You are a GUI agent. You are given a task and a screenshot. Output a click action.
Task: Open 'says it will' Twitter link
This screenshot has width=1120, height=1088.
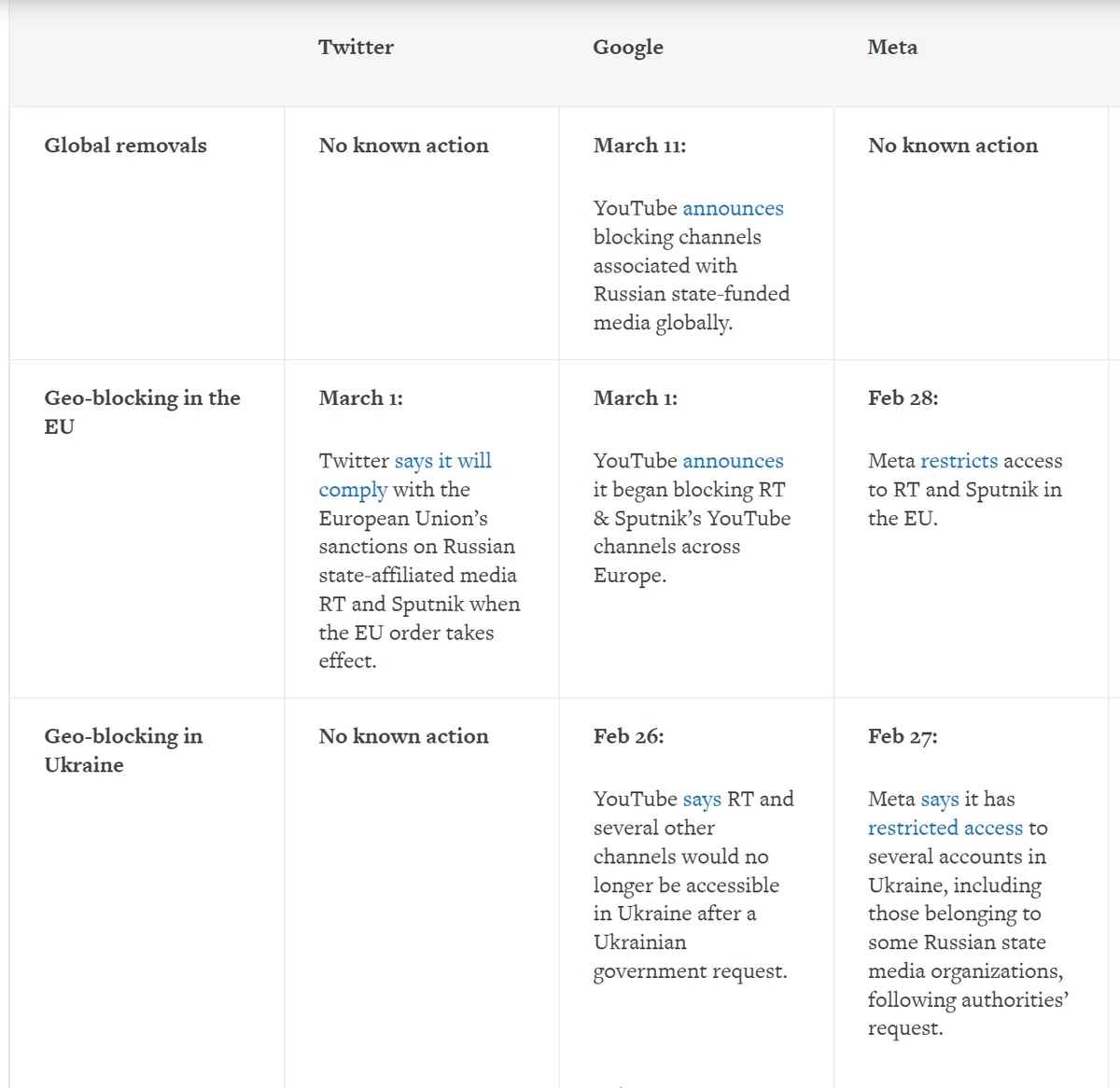pos(442,461)
